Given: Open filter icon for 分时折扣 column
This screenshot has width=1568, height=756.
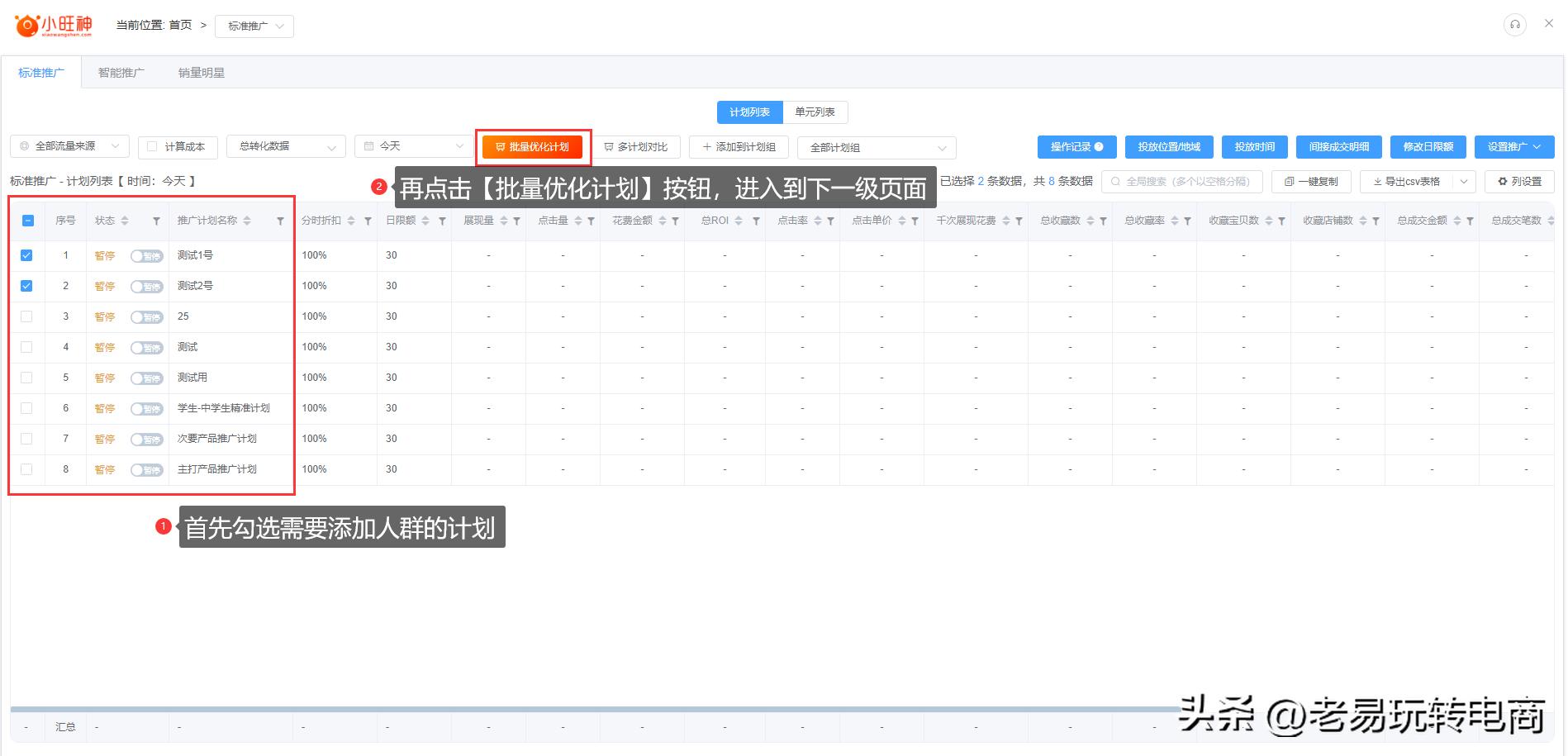Looking at the screenshot, I should coord(368,221).
